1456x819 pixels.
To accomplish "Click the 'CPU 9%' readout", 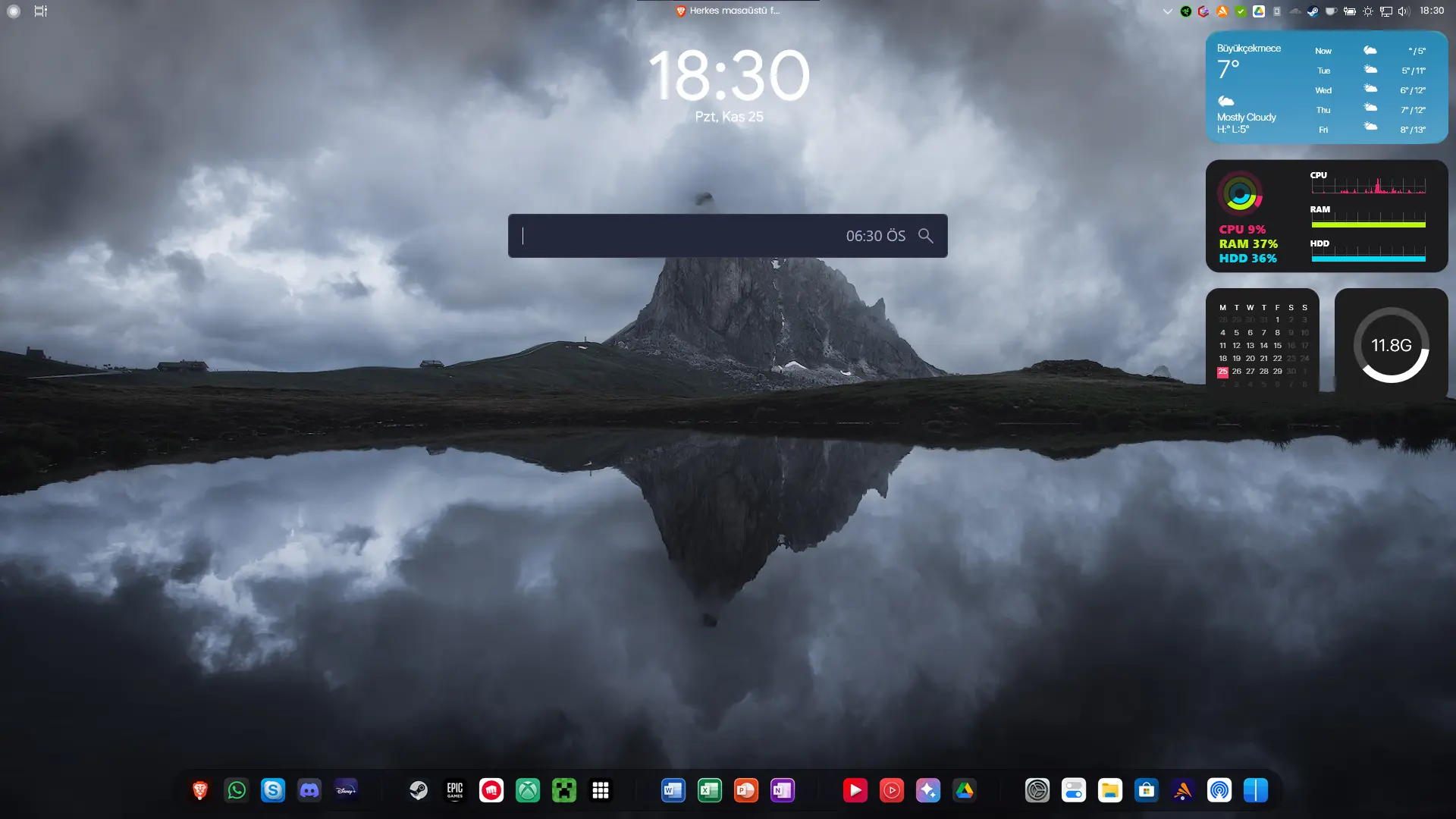I will [x=1242, y=229].
